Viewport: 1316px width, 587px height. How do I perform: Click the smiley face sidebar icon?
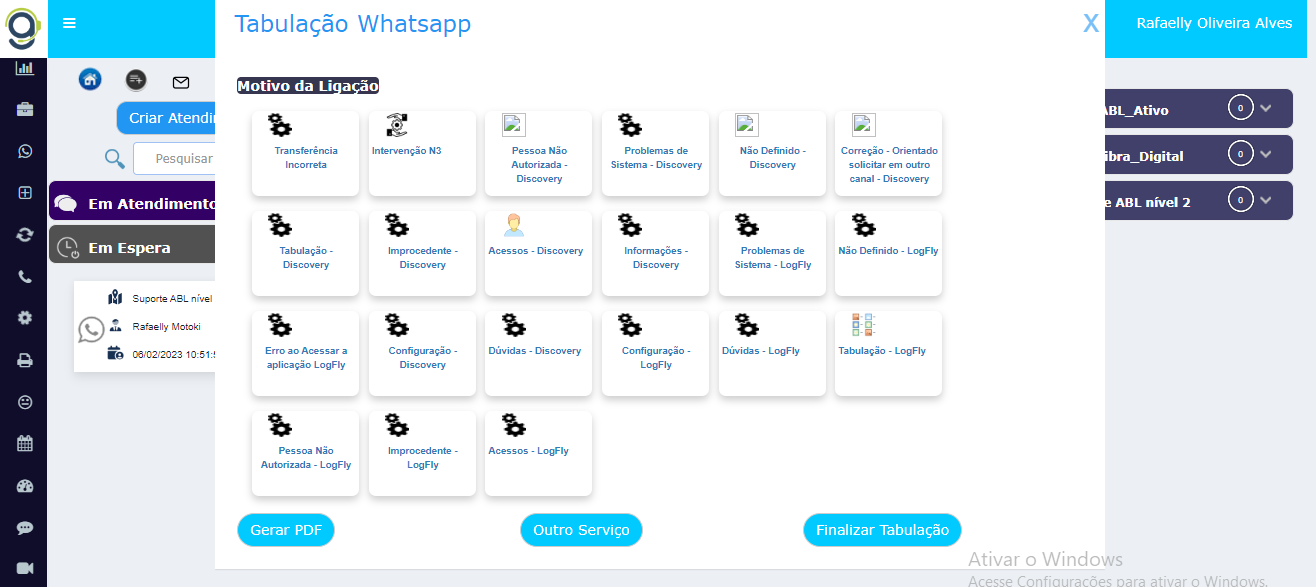(24, 402)
